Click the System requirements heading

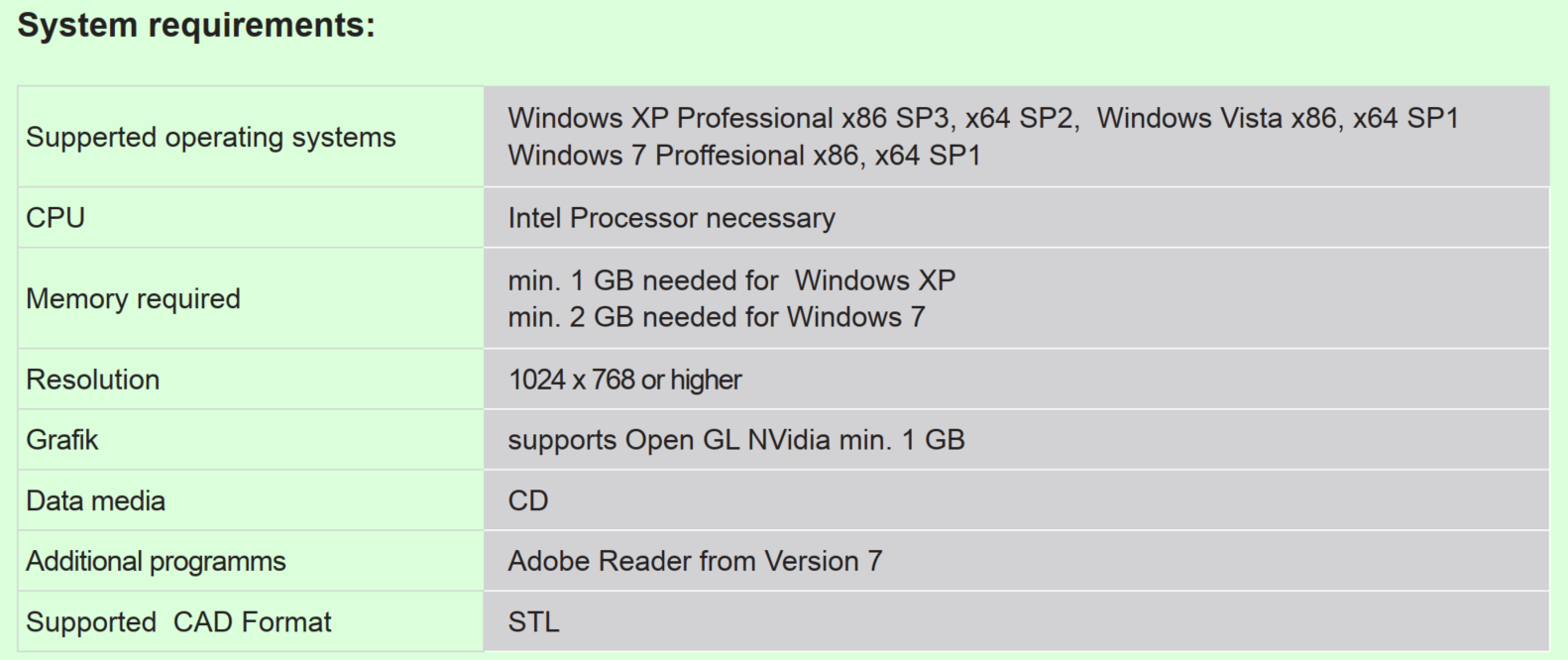tap(196, 25)
